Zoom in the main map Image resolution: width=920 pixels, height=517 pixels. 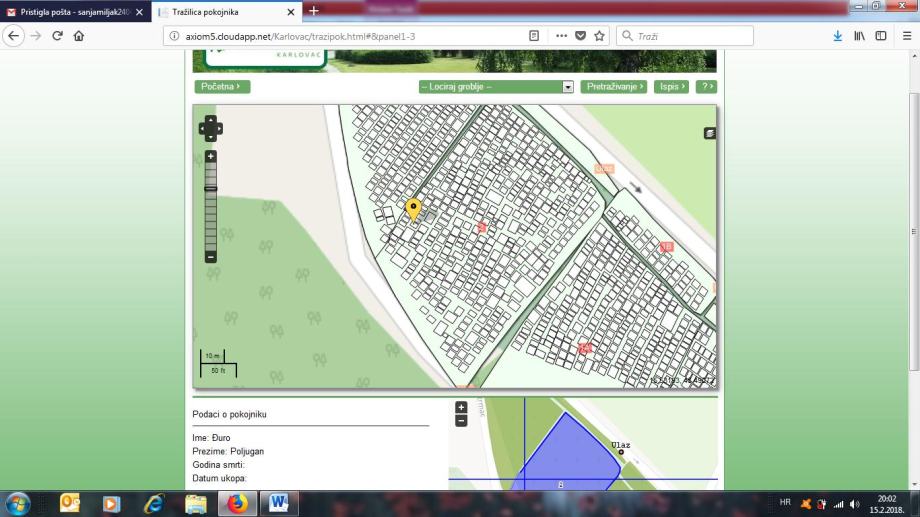click(x=211, y=156)
